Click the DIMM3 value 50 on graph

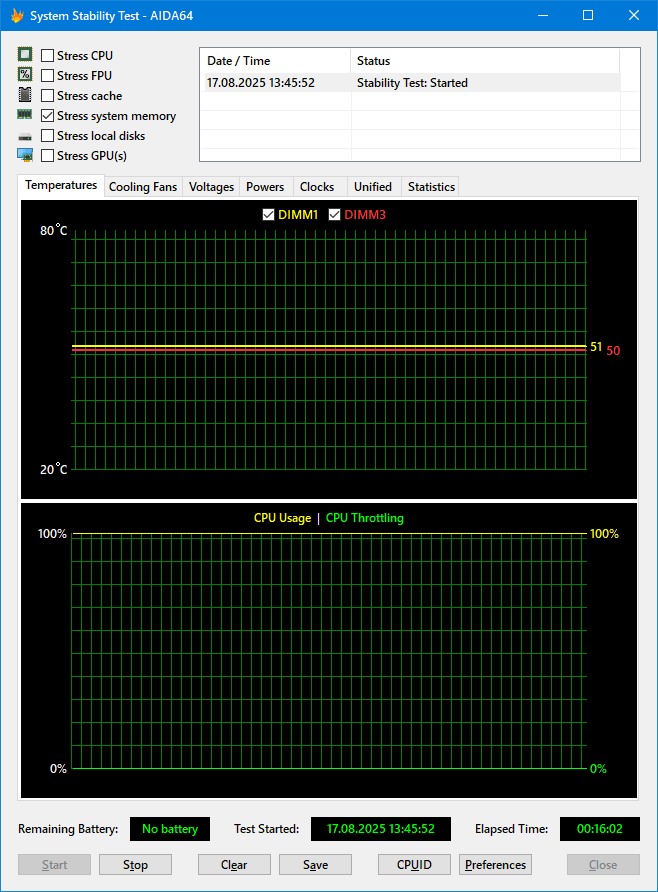coord(613,350)
